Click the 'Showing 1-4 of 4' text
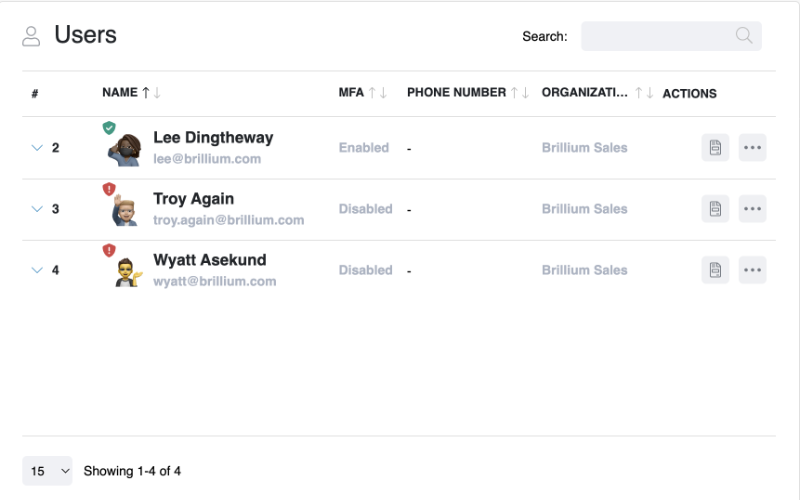Screen dimensions: 800x500 (132, 471)
